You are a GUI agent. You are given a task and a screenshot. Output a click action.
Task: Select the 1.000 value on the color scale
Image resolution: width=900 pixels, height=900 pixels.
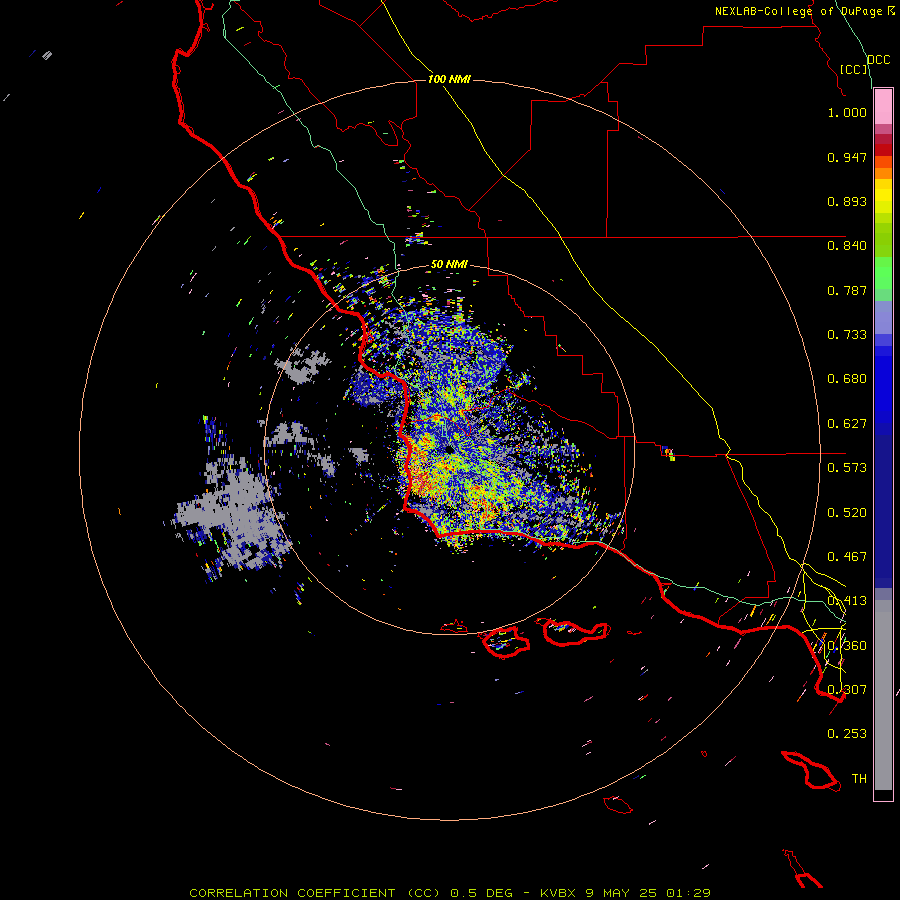click(x=847, y=112)
